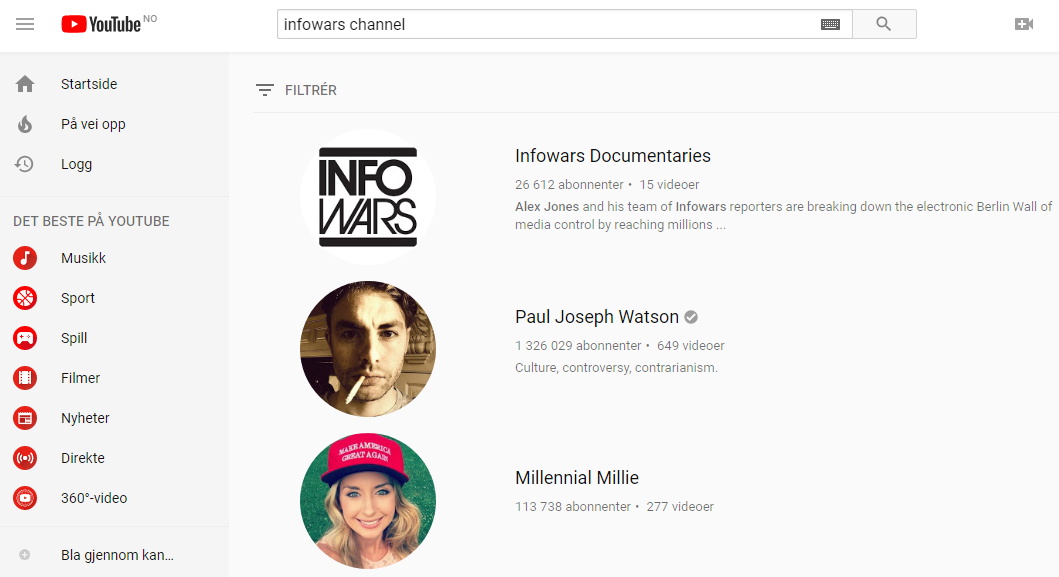Click the YouTube logo

101,24
